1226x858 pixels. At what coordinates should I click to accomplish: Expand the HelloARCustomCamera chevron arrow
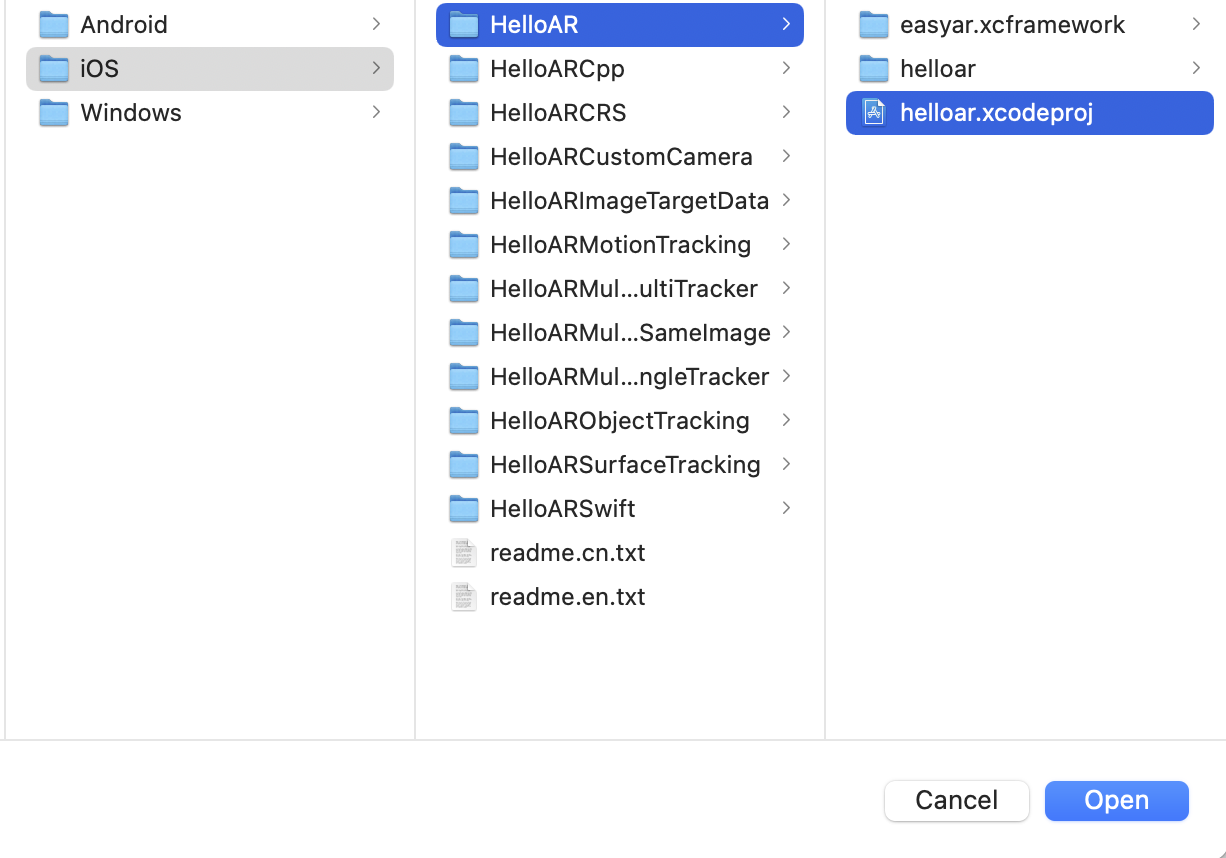[786, 156]
